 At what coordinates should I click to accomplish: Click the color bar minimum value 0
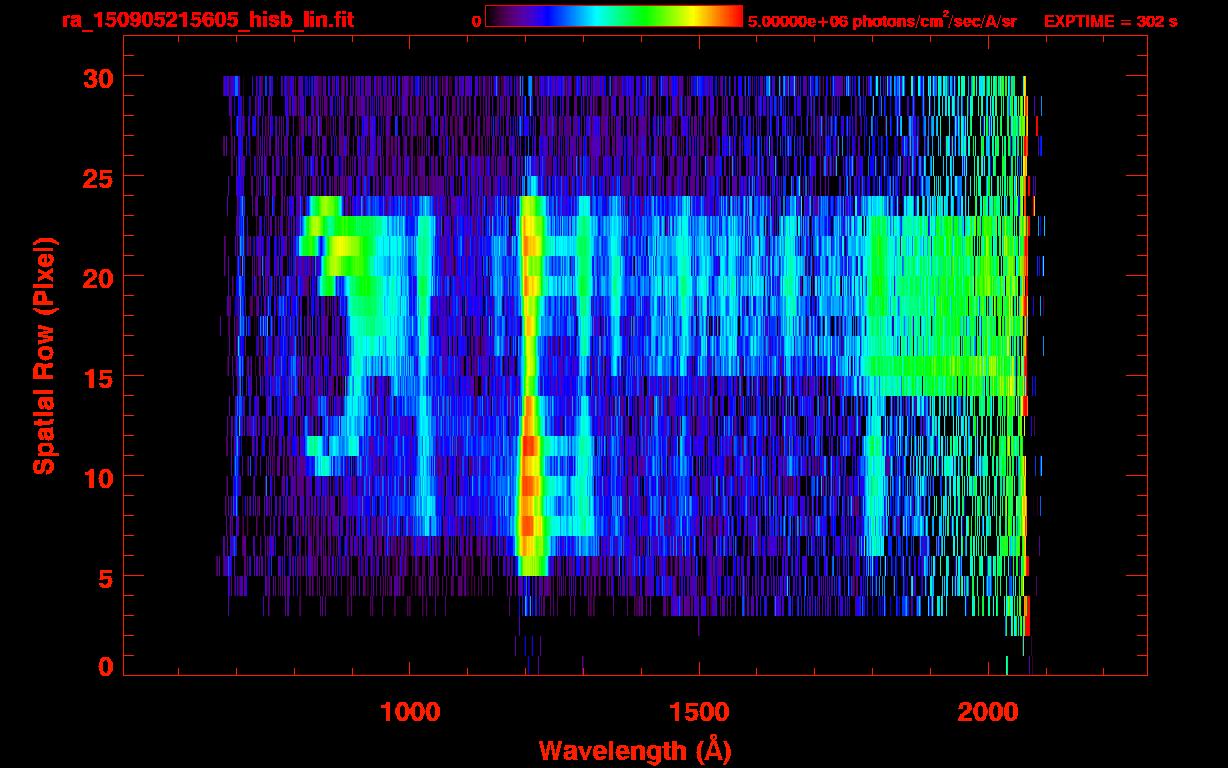pyautogui.click(x=476, y=21)
